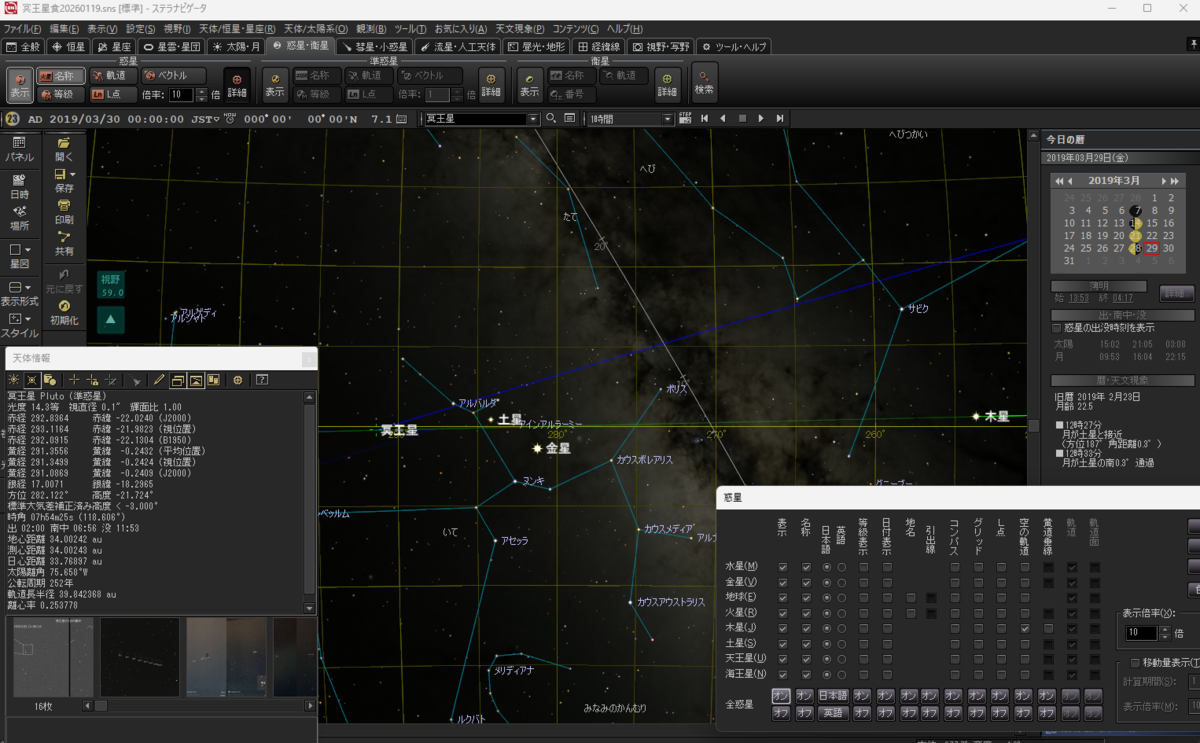Check 日付表示 checkbox for 土星(S)
The height and width of the screenshot is (743, 1200).
pos(887,643)
